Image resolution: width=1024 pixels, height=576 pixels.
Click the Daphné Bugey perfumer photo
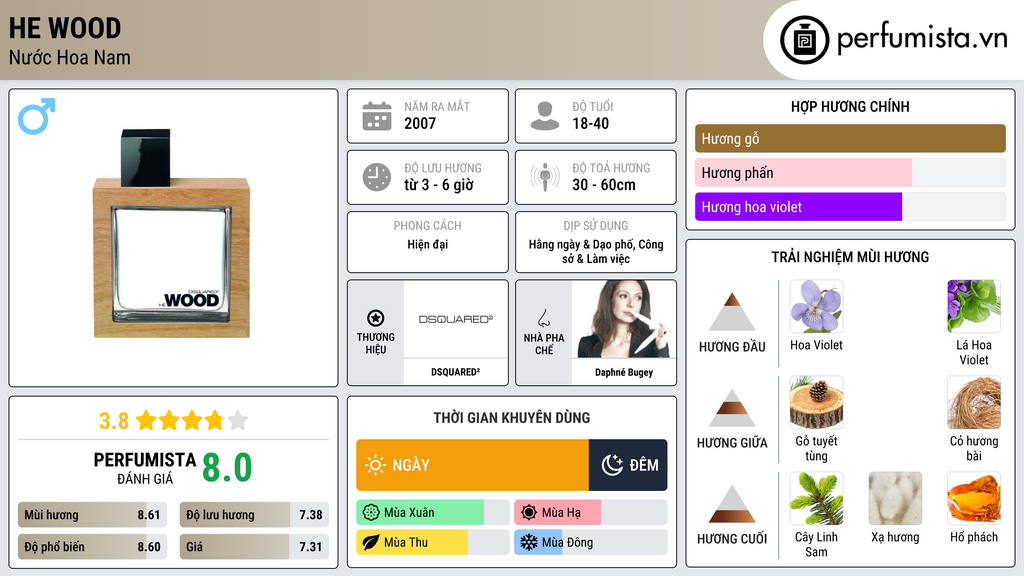[624, 319]
